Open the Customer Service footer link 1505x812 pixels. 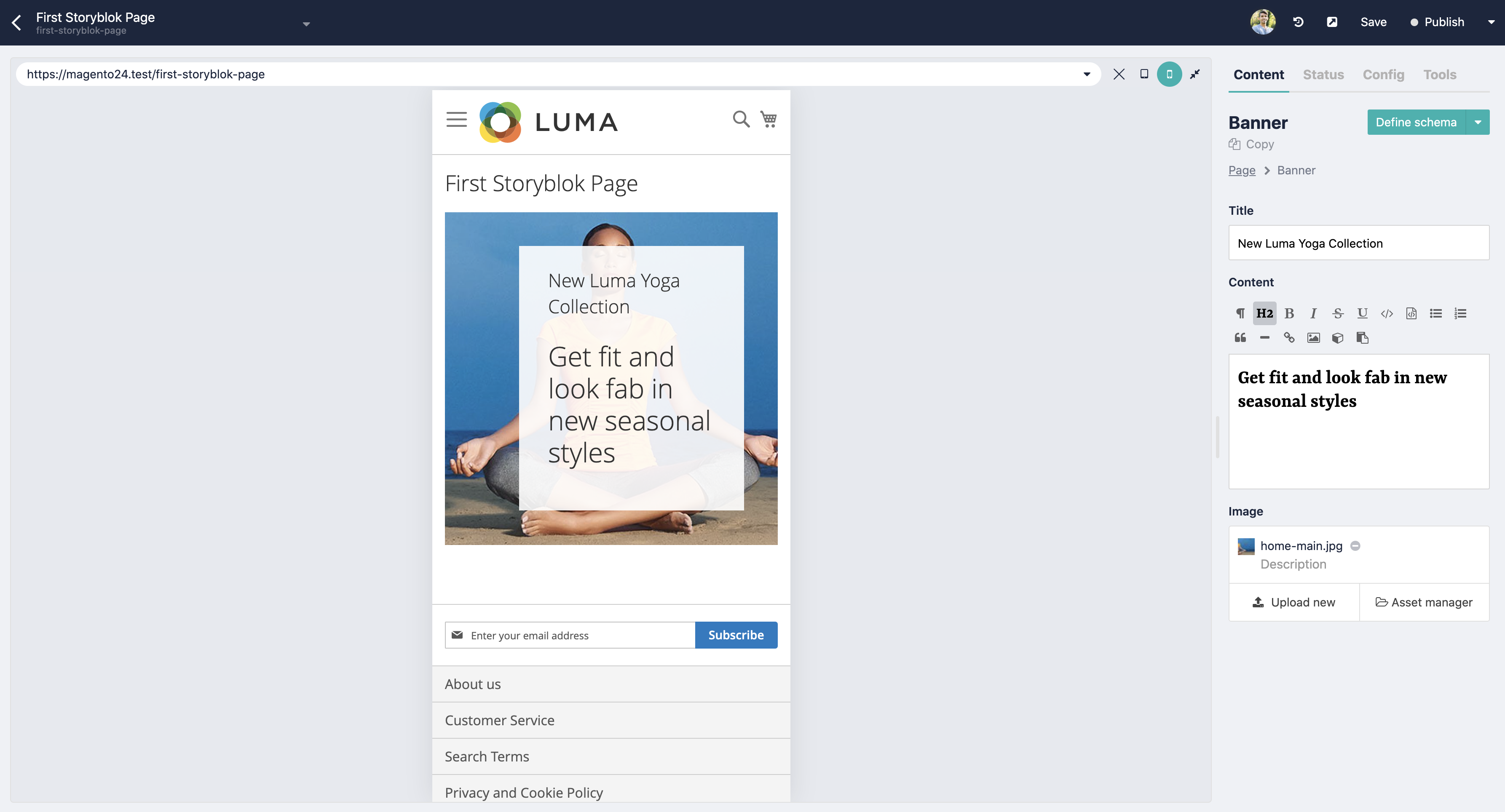[x=500, y=720]
